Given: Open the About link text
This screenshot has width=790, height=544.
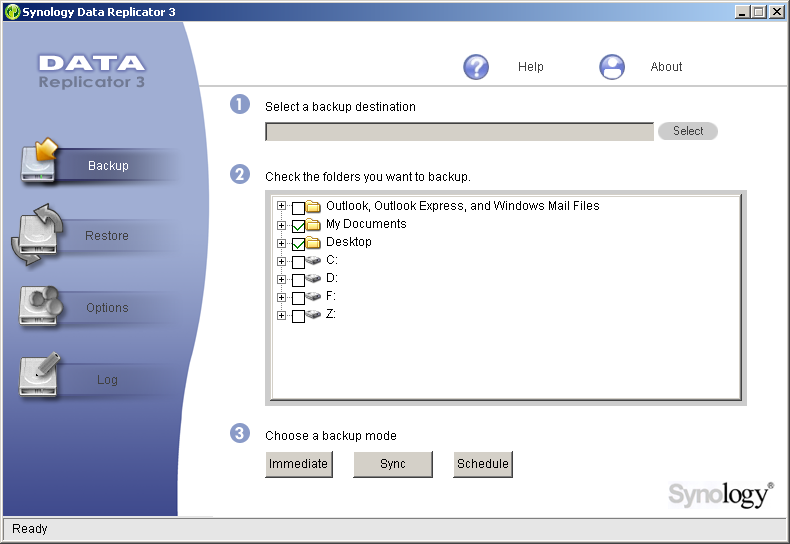Looking at the screenshot, I should pos(666,67).
